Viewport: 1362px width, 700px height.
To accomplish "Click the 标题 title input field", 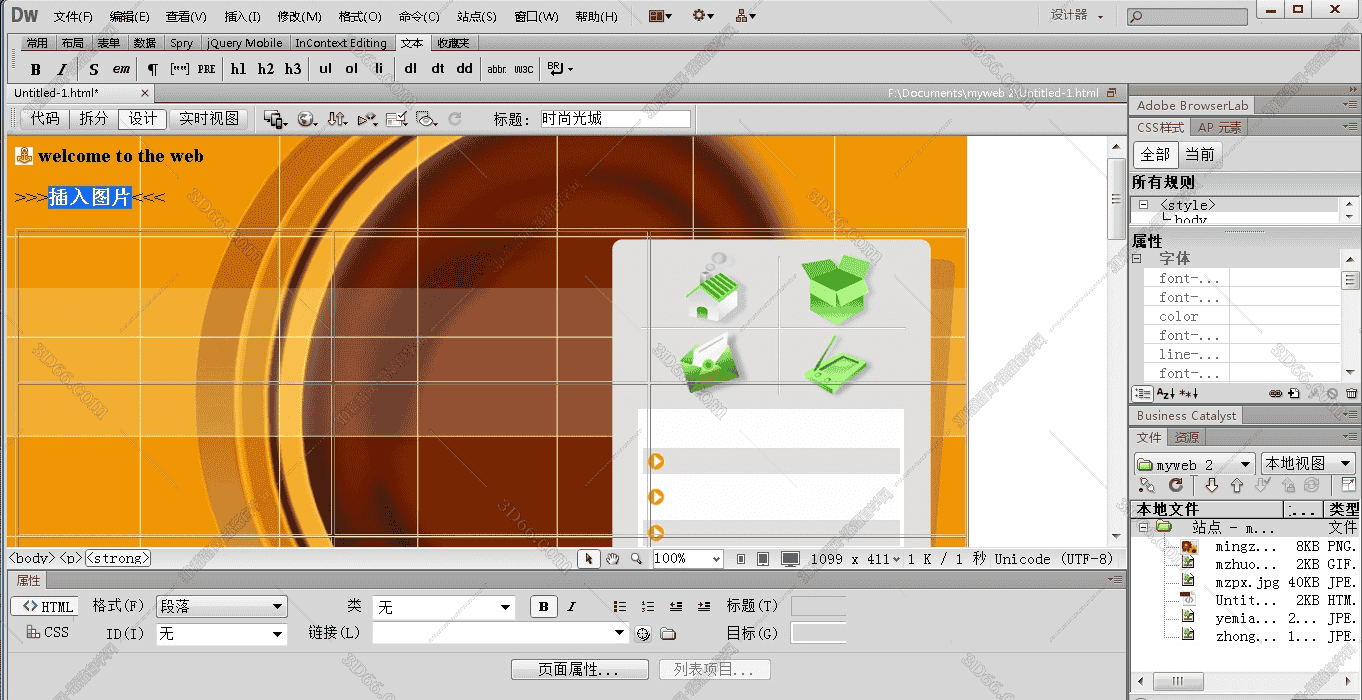I will click(x=614, y=119).
